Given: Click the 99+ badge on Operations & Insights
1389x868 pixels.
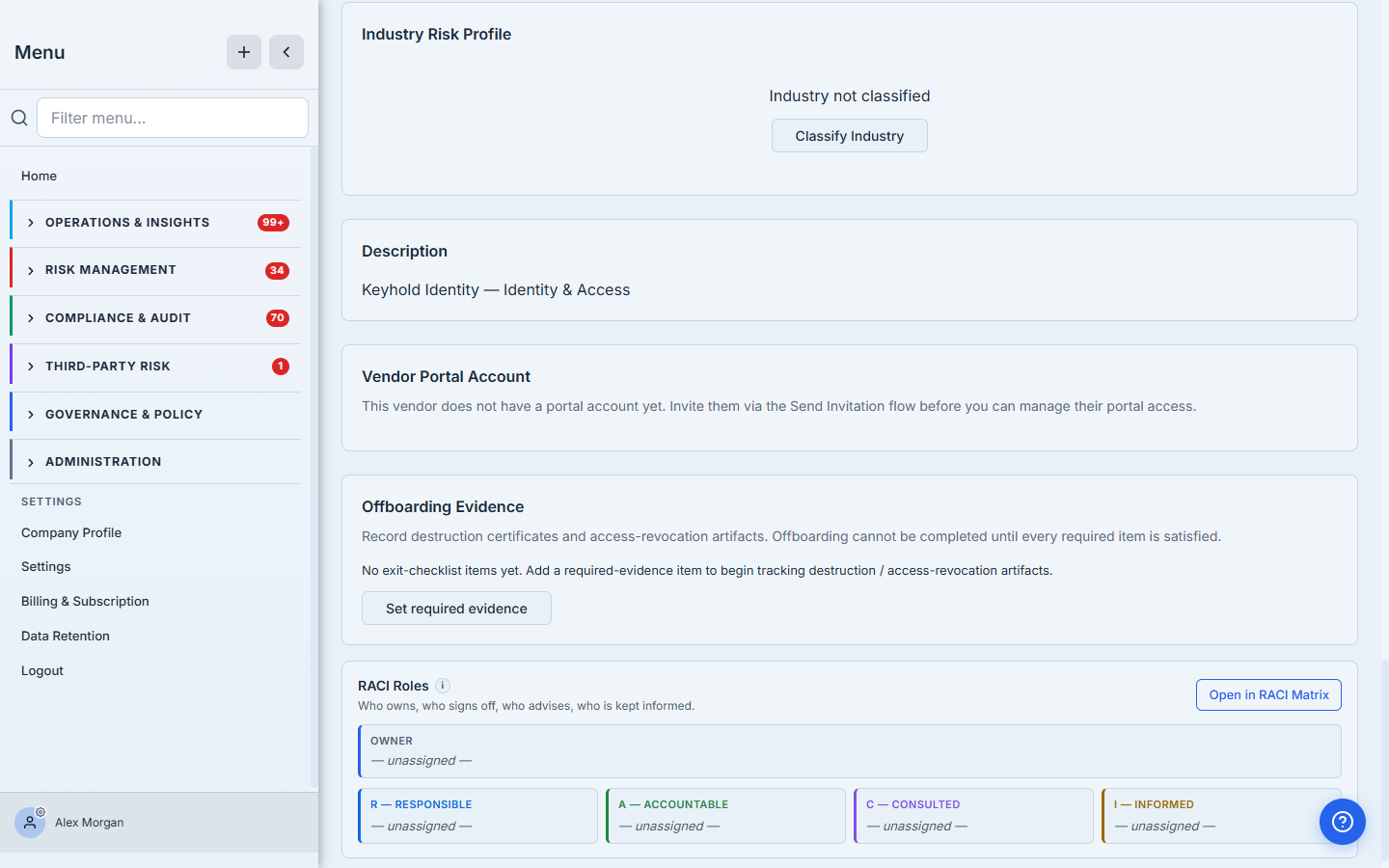Looking at the screenshot, I should pyautogui.click(x=273, y=223).
